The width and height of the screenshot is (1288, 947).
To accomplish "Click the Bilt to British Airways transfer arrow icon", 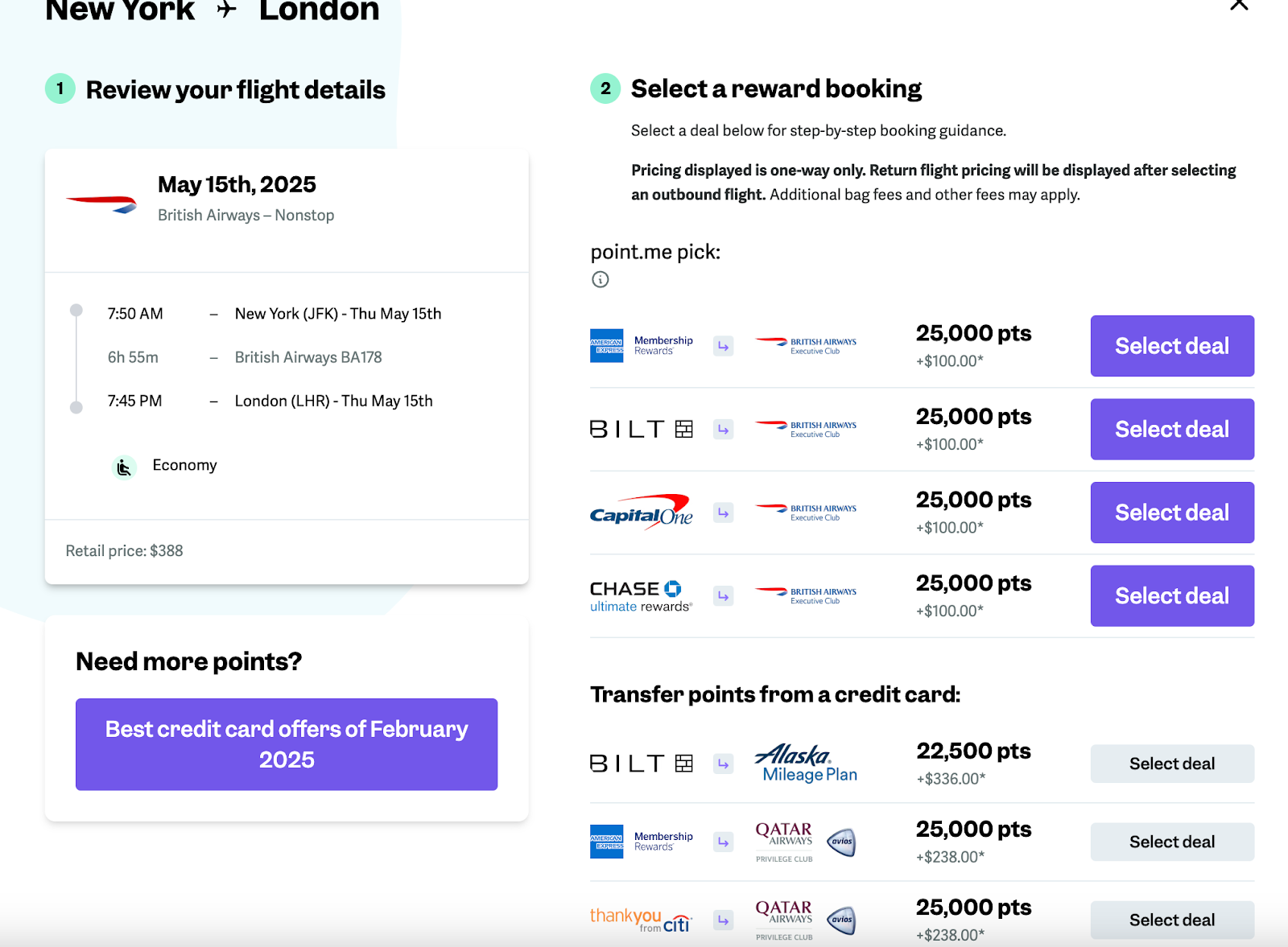I will pos(724,430).
